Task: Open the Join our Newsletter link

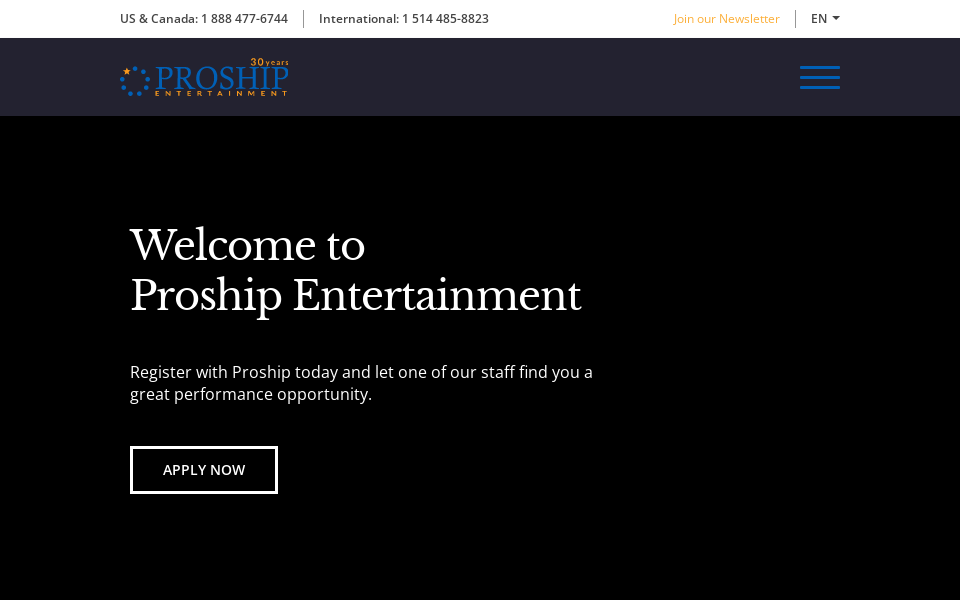Action: pyautogui.click(x=726, y=18)
